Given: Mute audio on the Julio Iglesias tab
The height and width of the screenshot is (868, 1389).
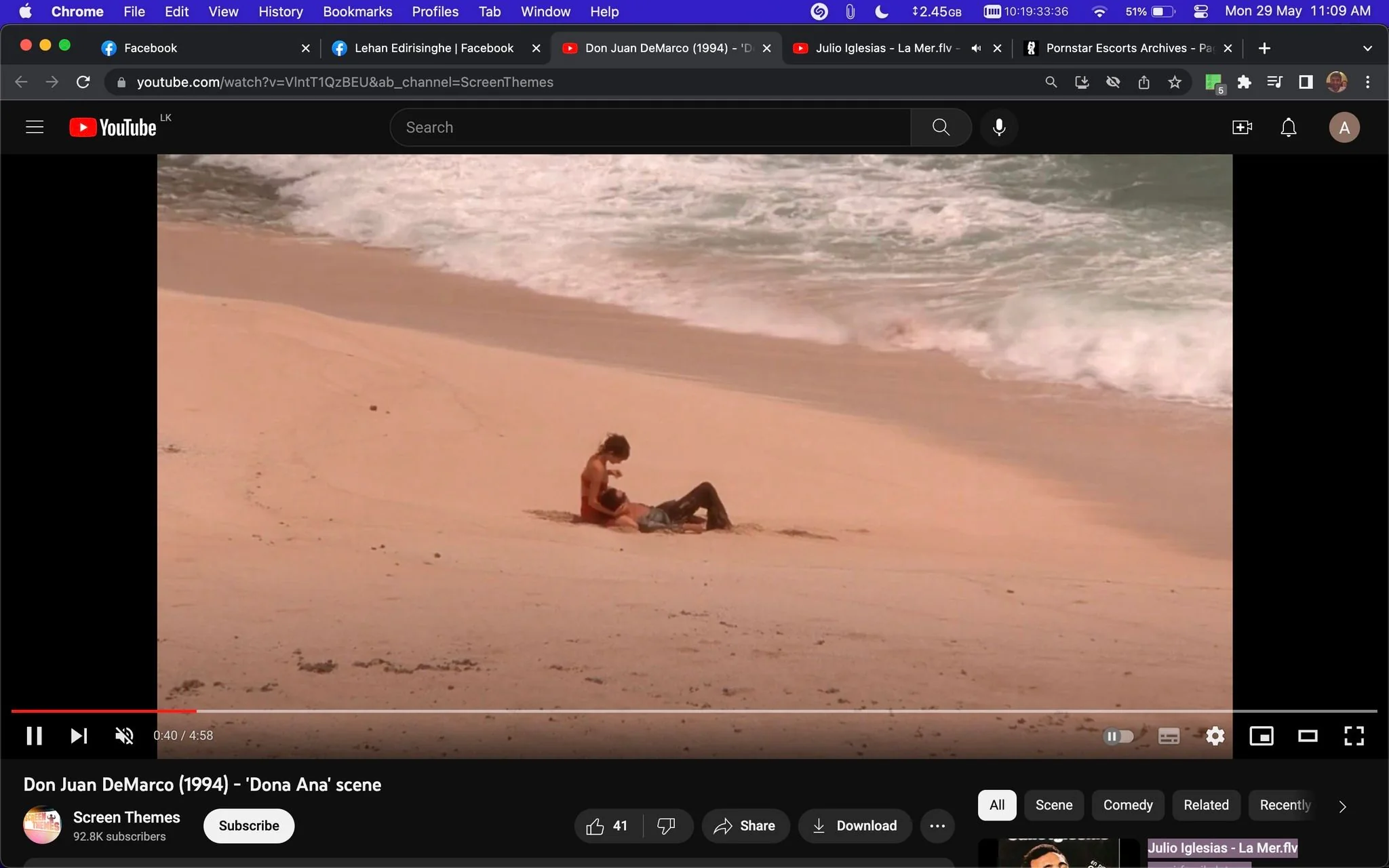Looking at the screenshot, I should click(976, 48).
